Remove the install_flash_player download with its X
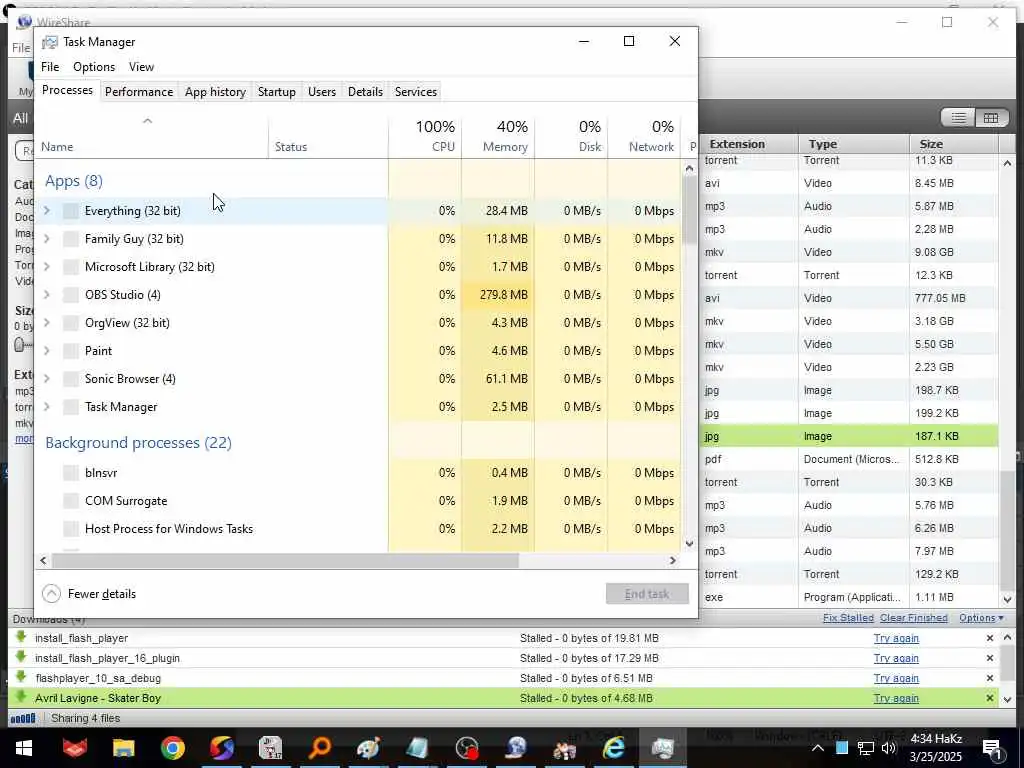This screenshot has height=768, width=1024. pyautogui.click(x=990, y=638)
